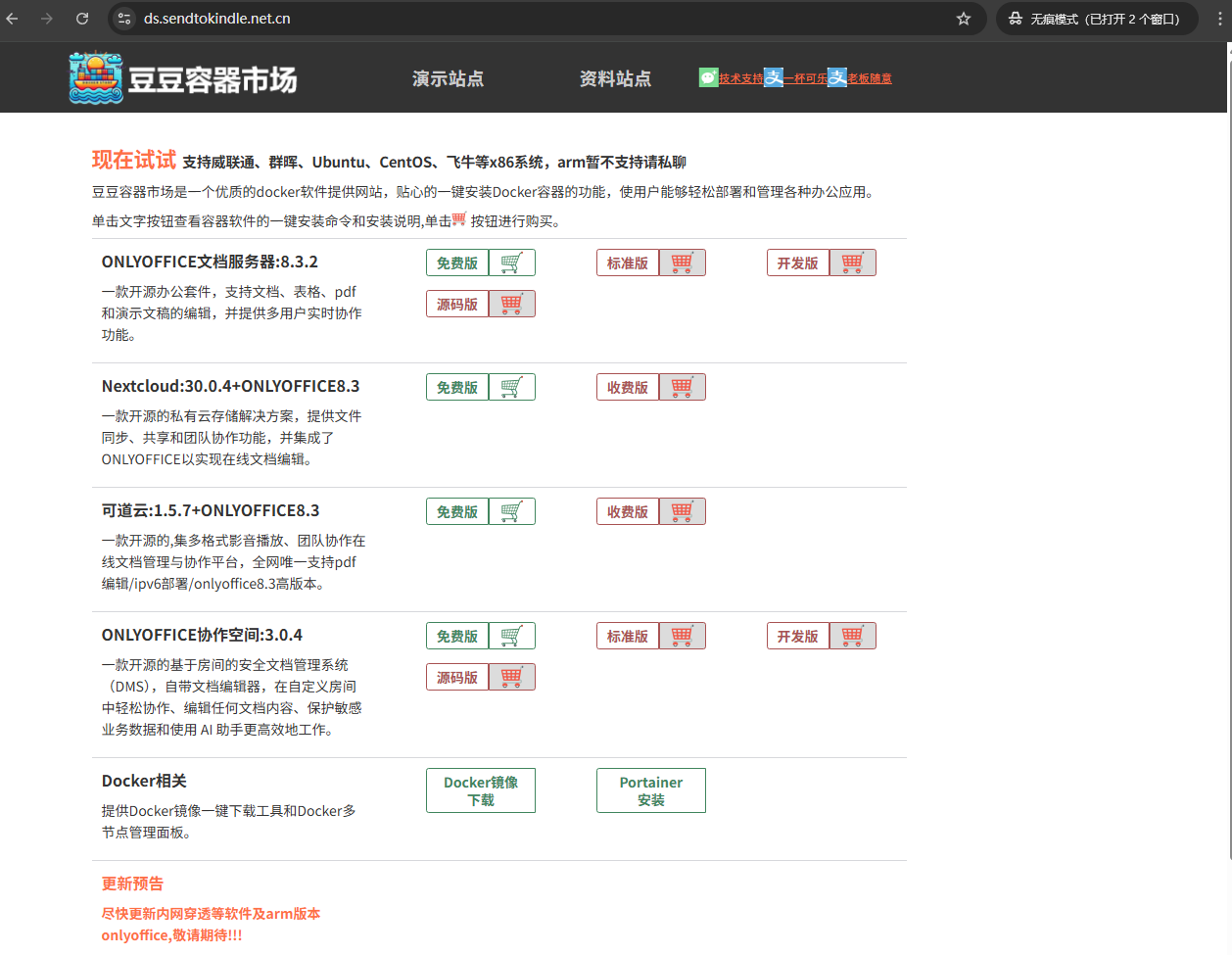
Task: Click the cart icon beside ONLYOFFICE文档服务器 标准版
Action: pos(682,263)
